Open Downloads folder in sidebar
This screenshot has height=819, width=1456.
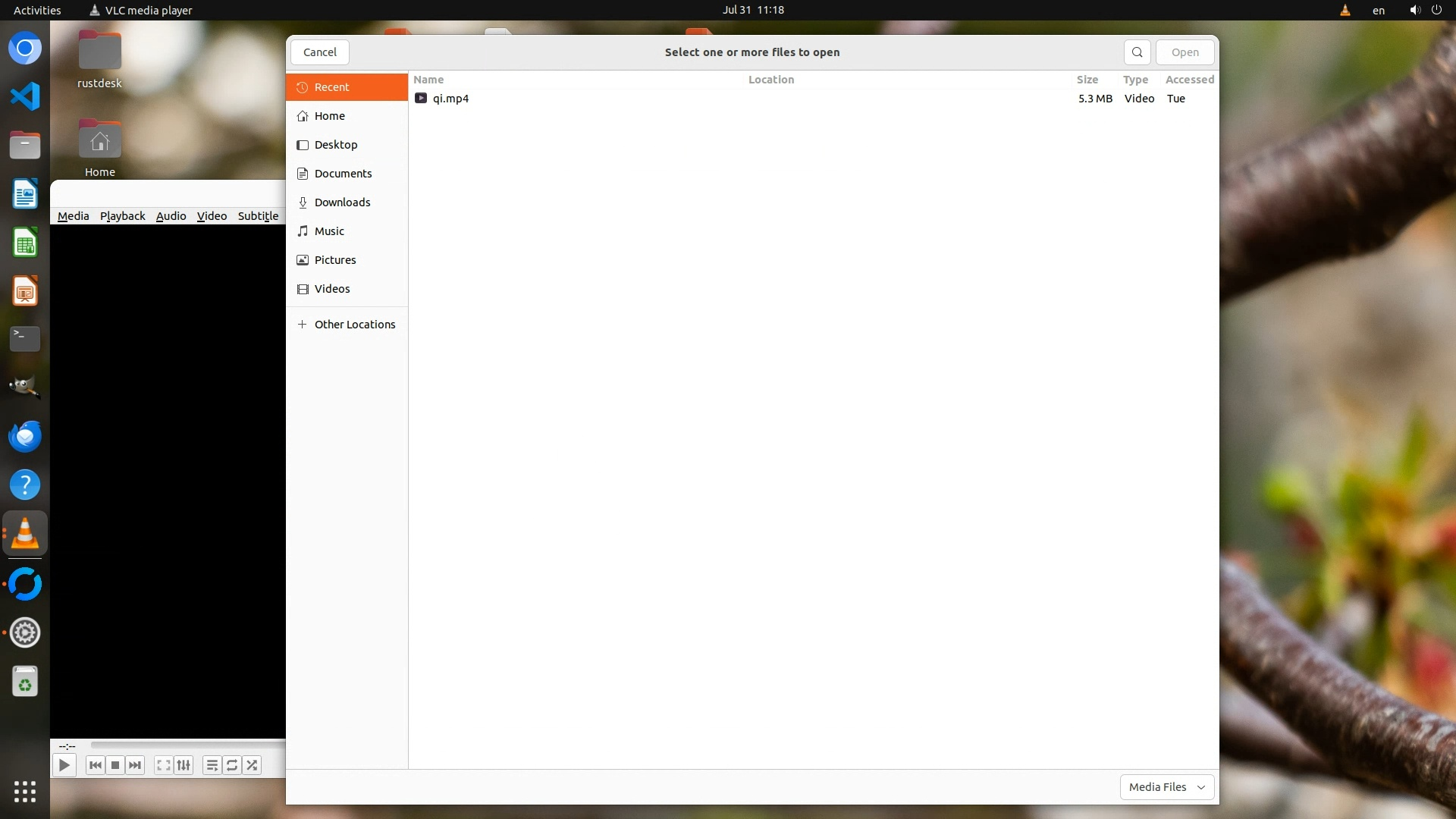(x=342, y=202)
